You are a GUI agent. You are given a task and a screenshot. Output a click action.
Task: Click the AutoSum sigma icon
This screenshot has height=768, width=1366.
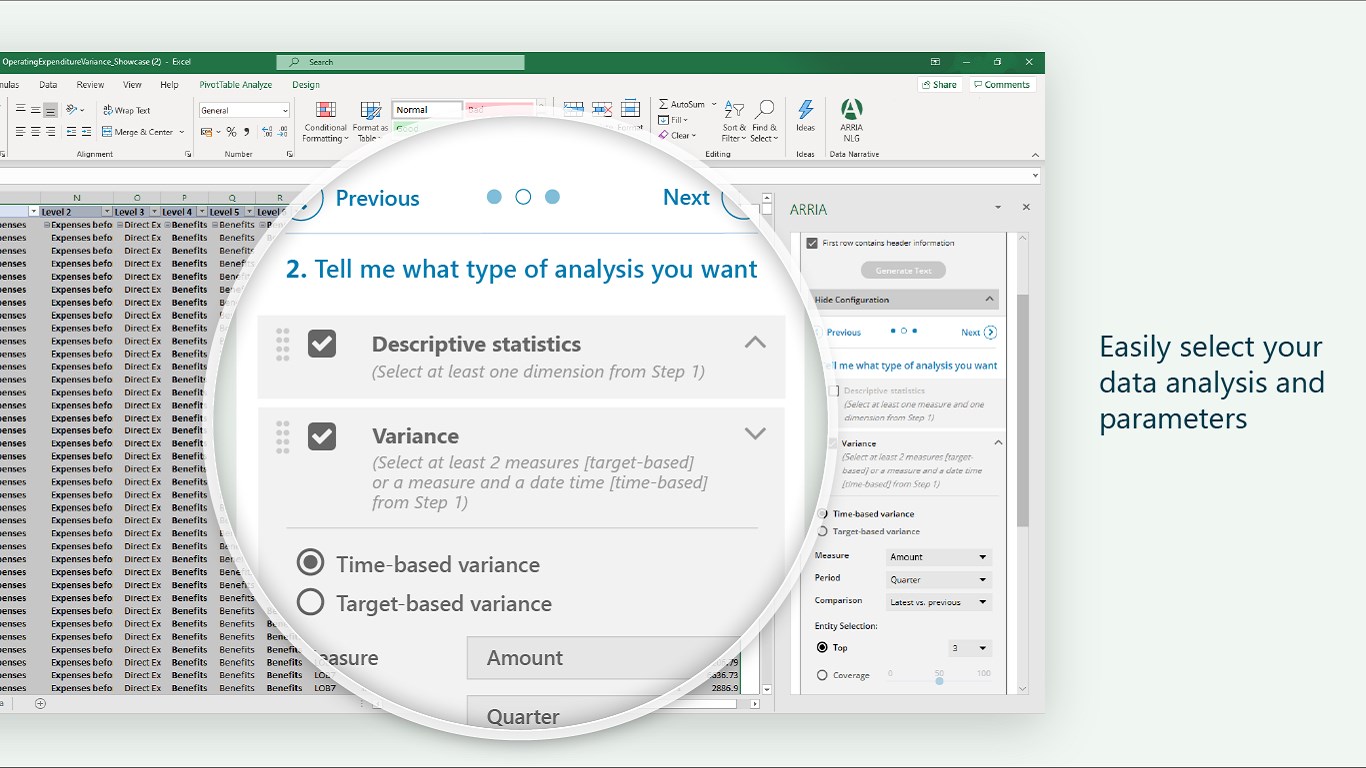click(x=663, y=104)
